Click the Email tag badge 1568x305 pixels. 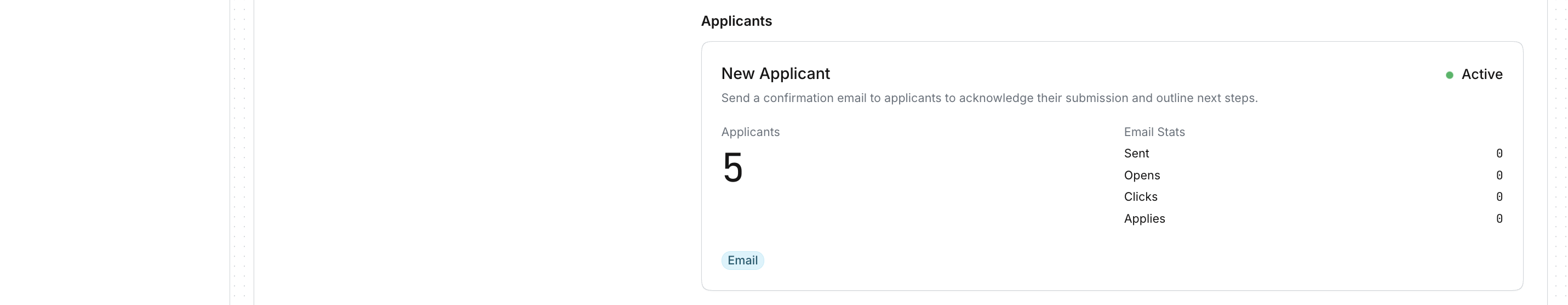click(x=742, y=261)
